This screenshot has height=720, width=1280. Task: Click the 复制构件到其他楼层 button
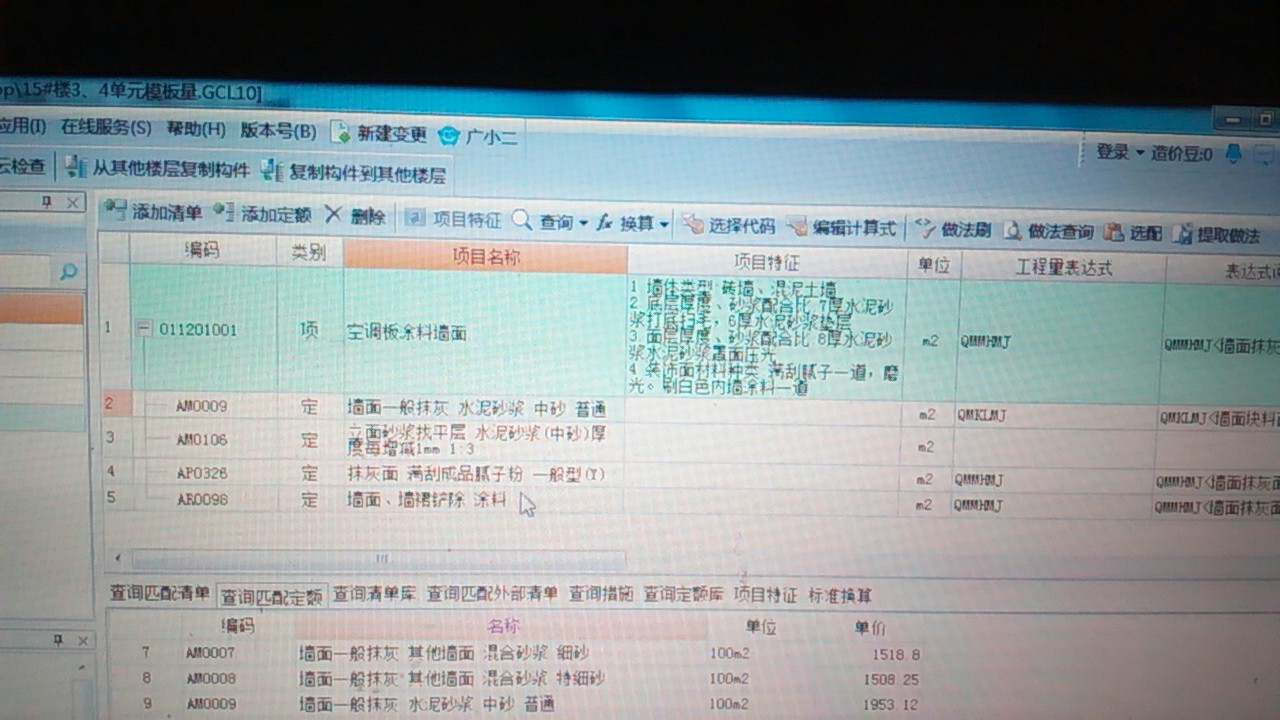coord(353,172)
